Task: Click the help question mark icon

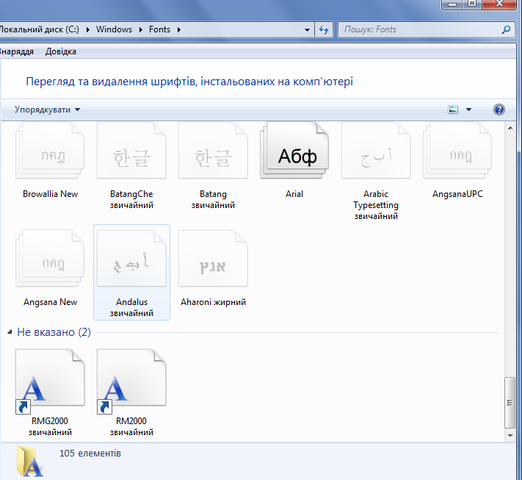Action: (x=499, y=109)
